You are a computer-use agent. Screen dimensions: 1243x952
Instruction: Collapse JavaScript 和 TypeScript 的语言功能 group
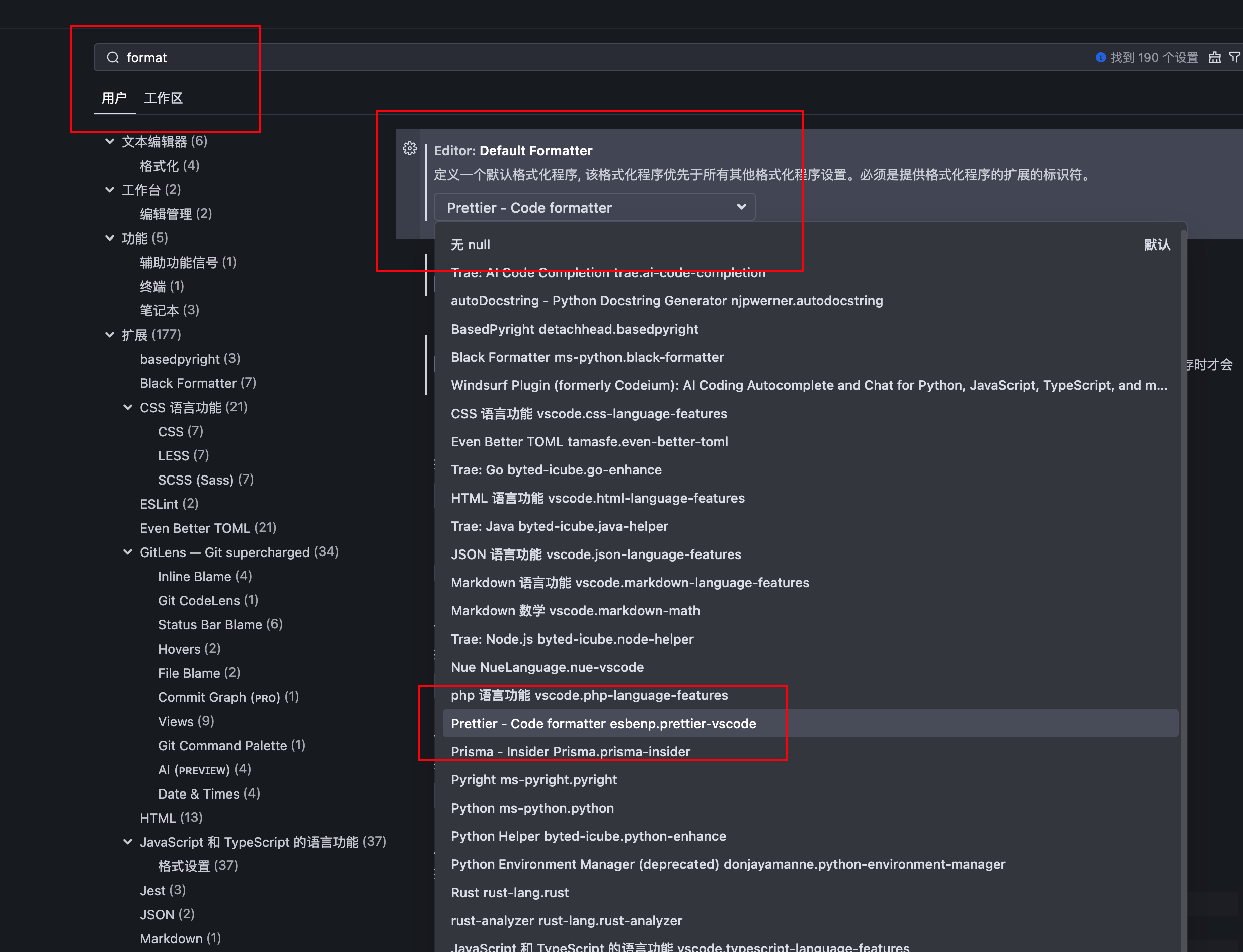point(128,842)
